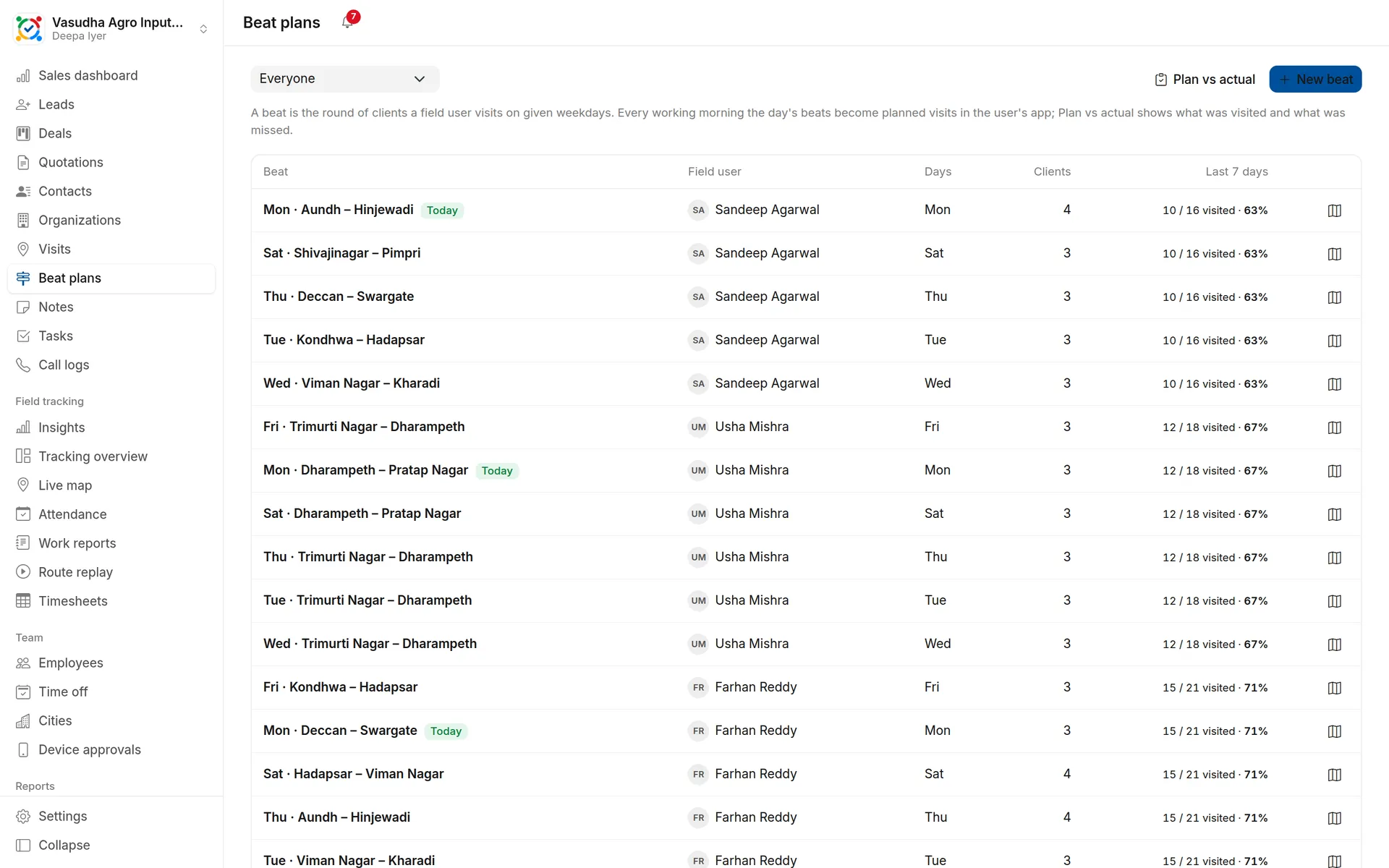Open Plan vs actual view
This screenshot has width=1389, height=868.
point(1205,80)
